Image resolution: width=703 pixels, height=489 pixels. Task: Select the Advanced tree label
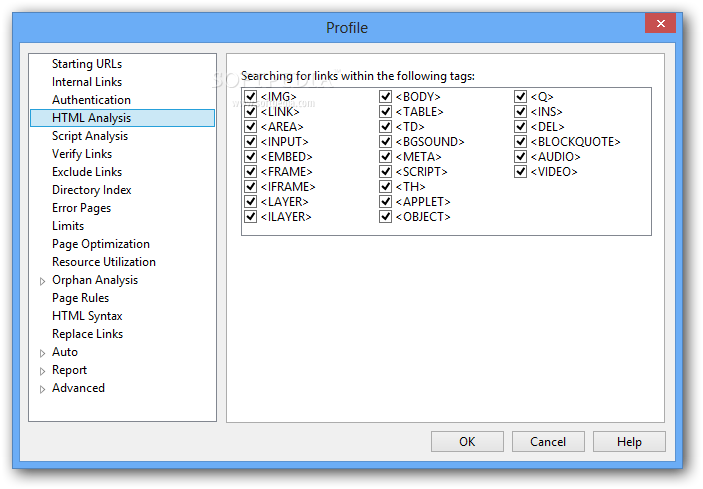(78, 388)
